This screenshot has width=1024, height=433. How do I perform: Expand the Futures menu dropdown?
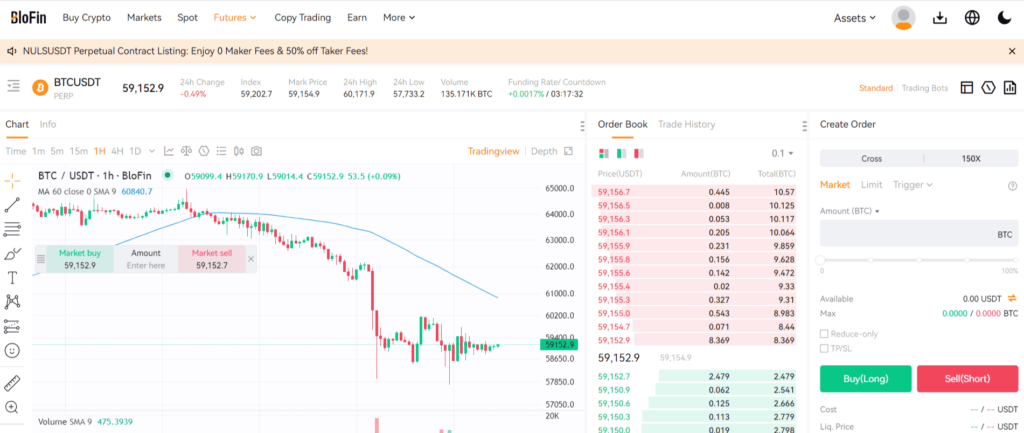pos(234,18)
